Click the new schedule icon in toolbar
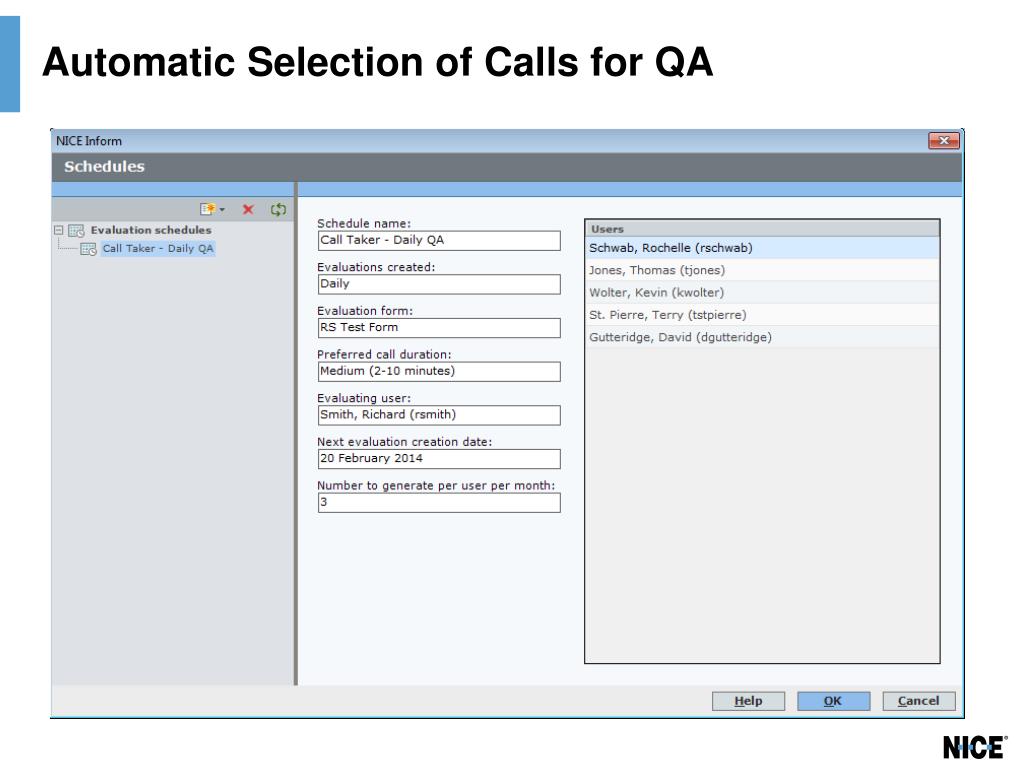The width and height of the screenshot is (1024, 768). 208,209
